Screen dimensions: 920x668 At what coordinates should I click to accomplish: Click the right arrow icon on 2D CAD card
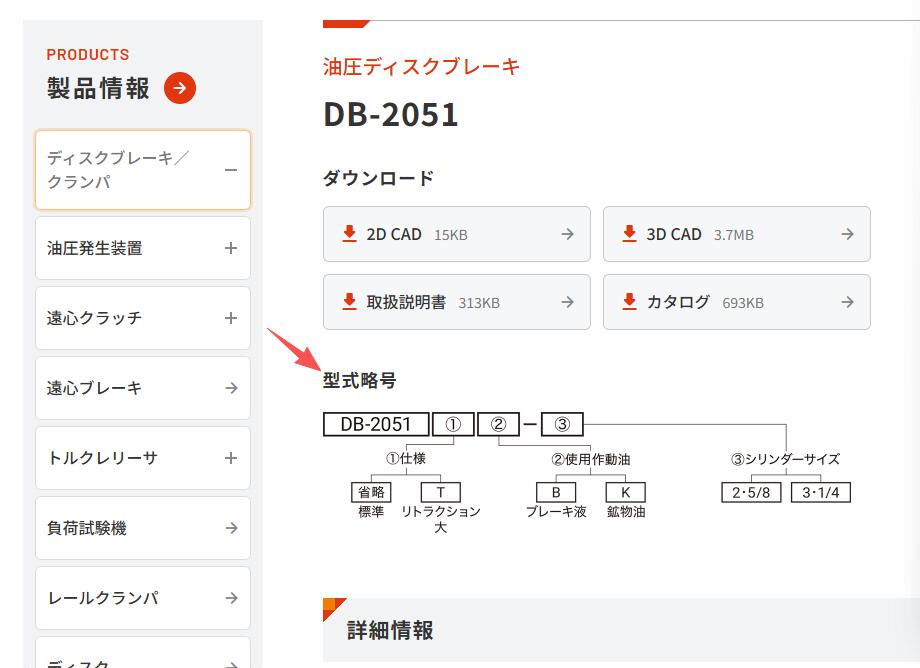(x=567, y=234)
